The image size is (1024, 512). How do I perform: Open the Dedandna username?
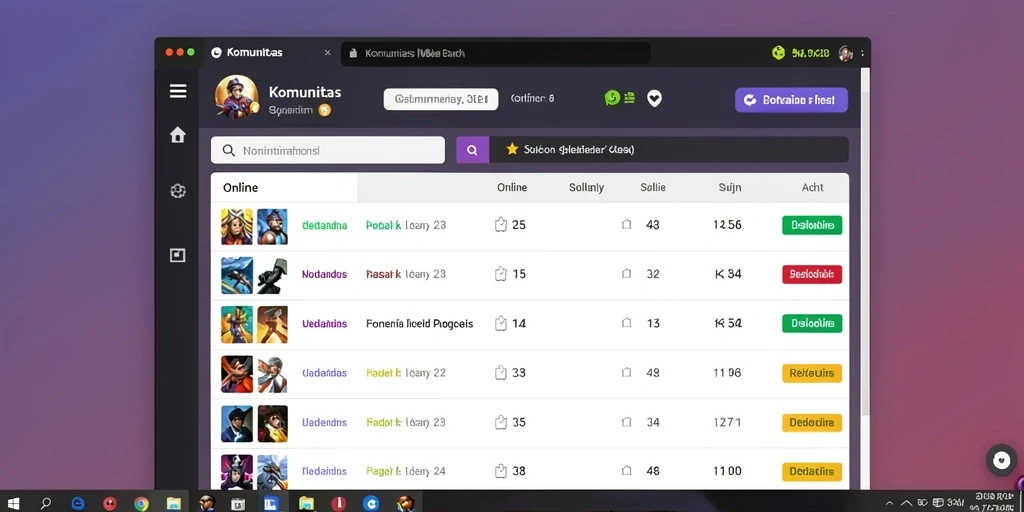click(x=325, y=225)
